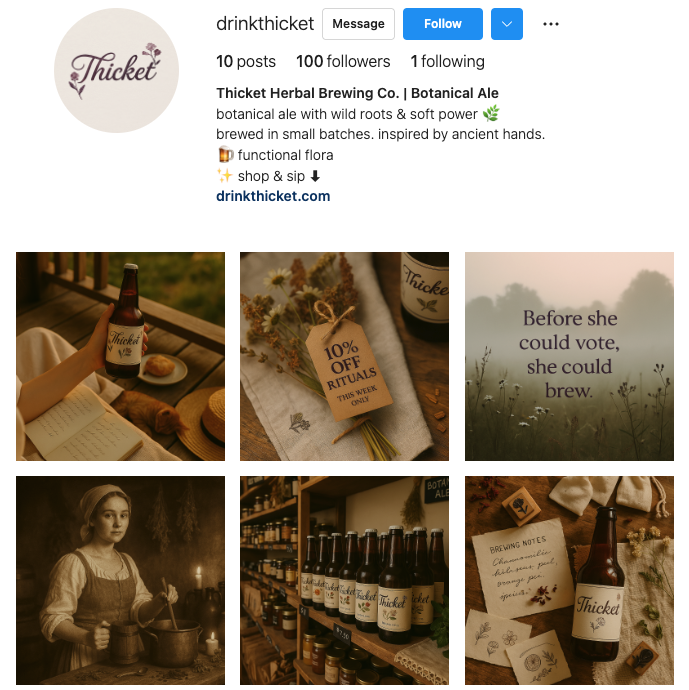Viewport: 689px width, 690px height.
Task: Open the hand holding Thicket bottle post
Action: 120,356
